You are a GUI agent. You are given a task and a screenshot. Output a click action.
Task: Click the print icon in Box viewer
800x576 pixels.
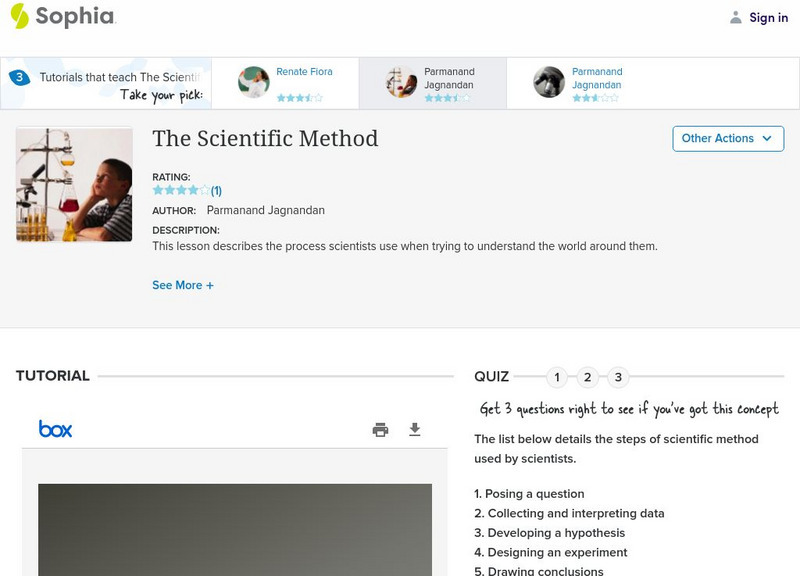380,430
